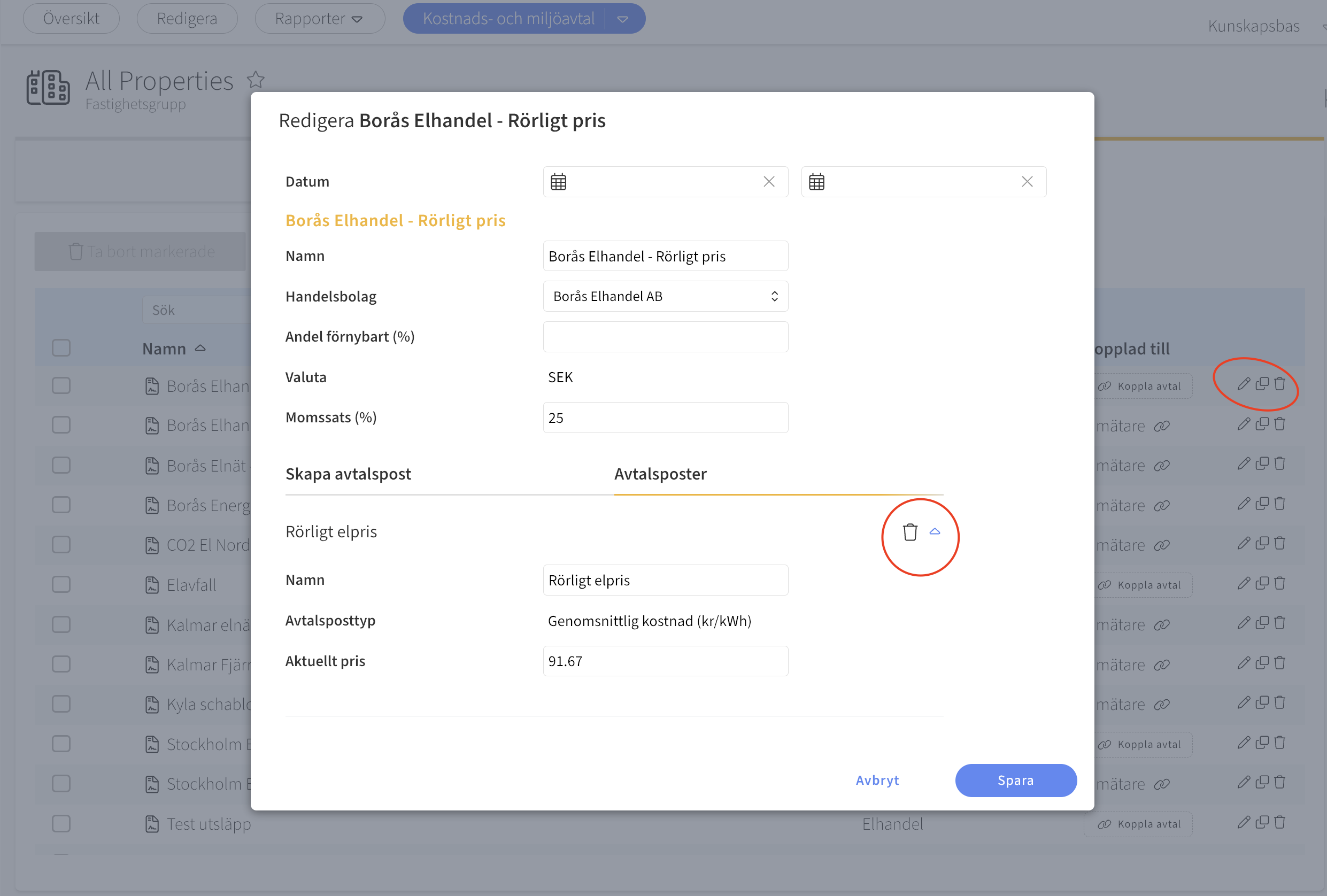Select the CO2 El Nord row checkbox
This screenshot has width=1327, height=896.
pos(61,545)
